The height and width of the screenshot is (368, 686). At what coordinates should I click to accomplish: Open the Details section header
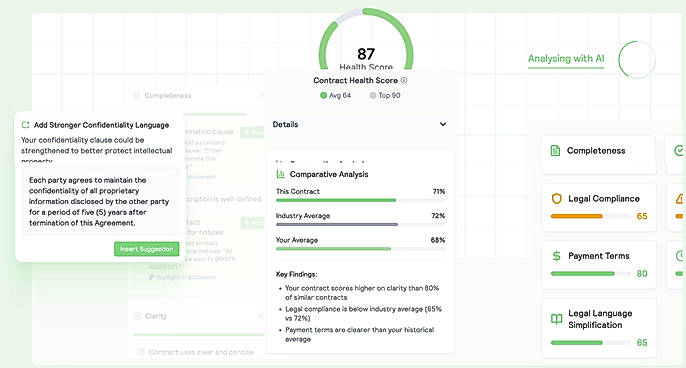pyautogui.click(x=360, y=125)
